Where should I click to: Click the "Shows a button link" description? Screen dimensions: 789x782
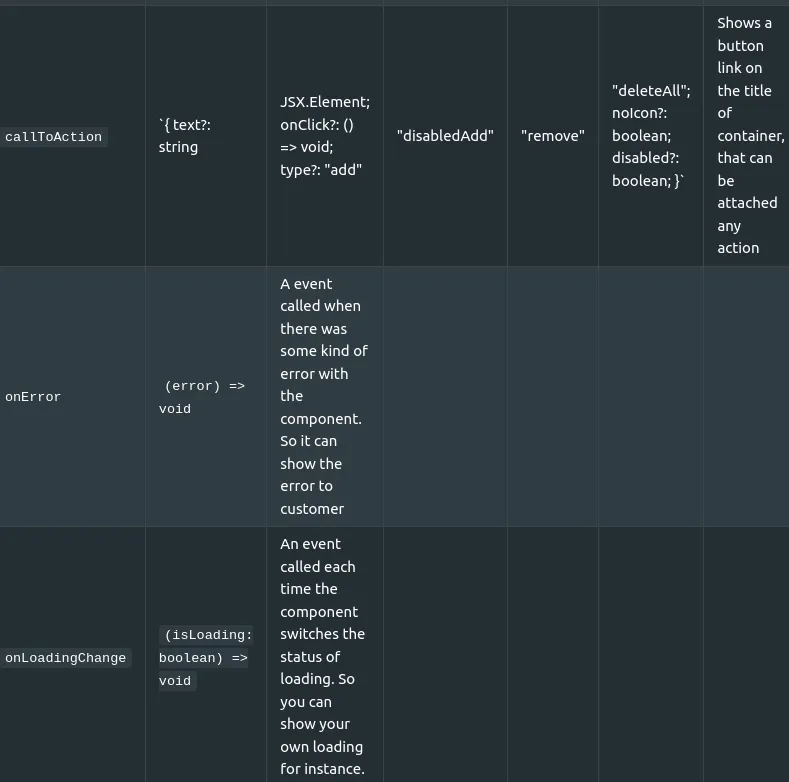[750, 135]
